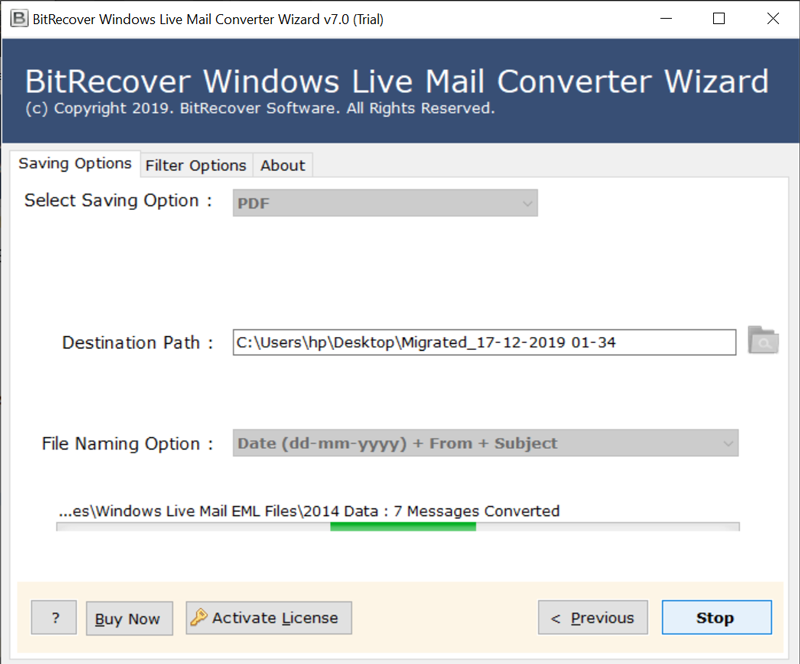Open the Select Saving Option PDF dropdown

point(385,203)
